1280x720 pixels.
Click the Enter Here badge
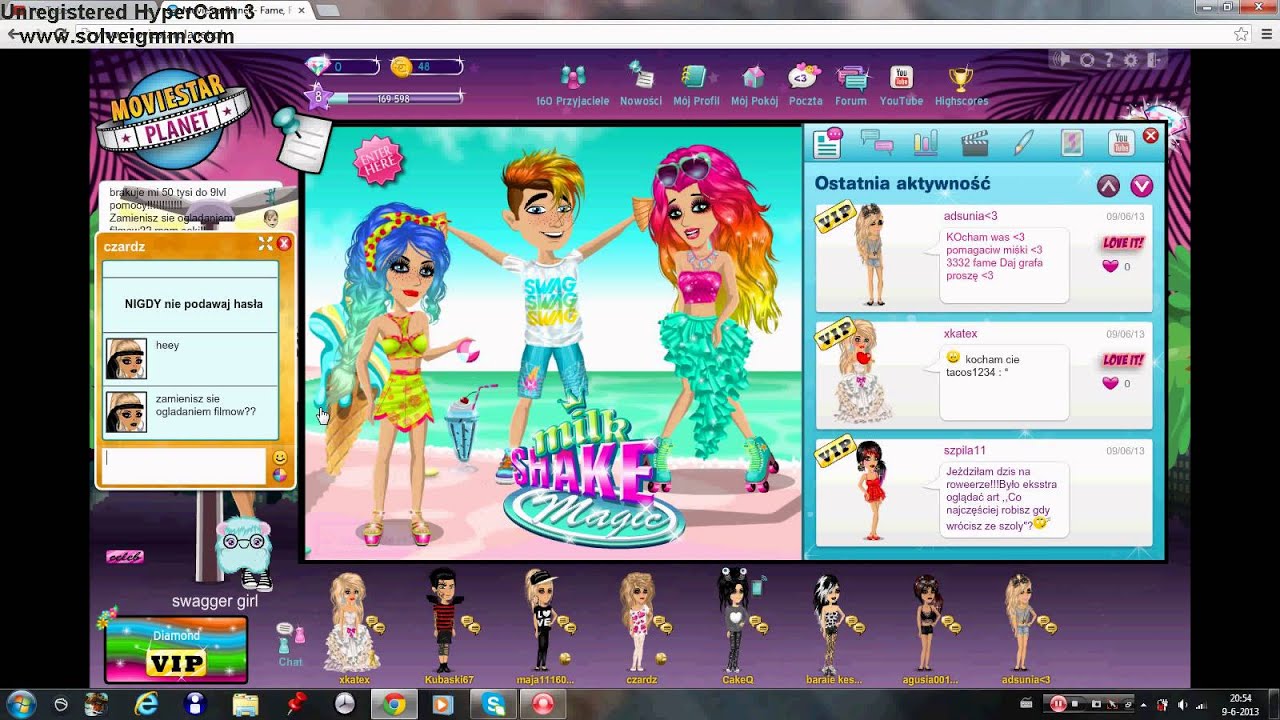click(x=377, y=159)
